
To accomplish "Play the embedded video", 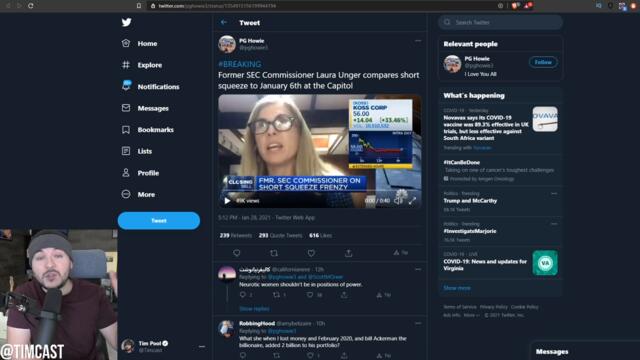I will (x=227, y=200).
